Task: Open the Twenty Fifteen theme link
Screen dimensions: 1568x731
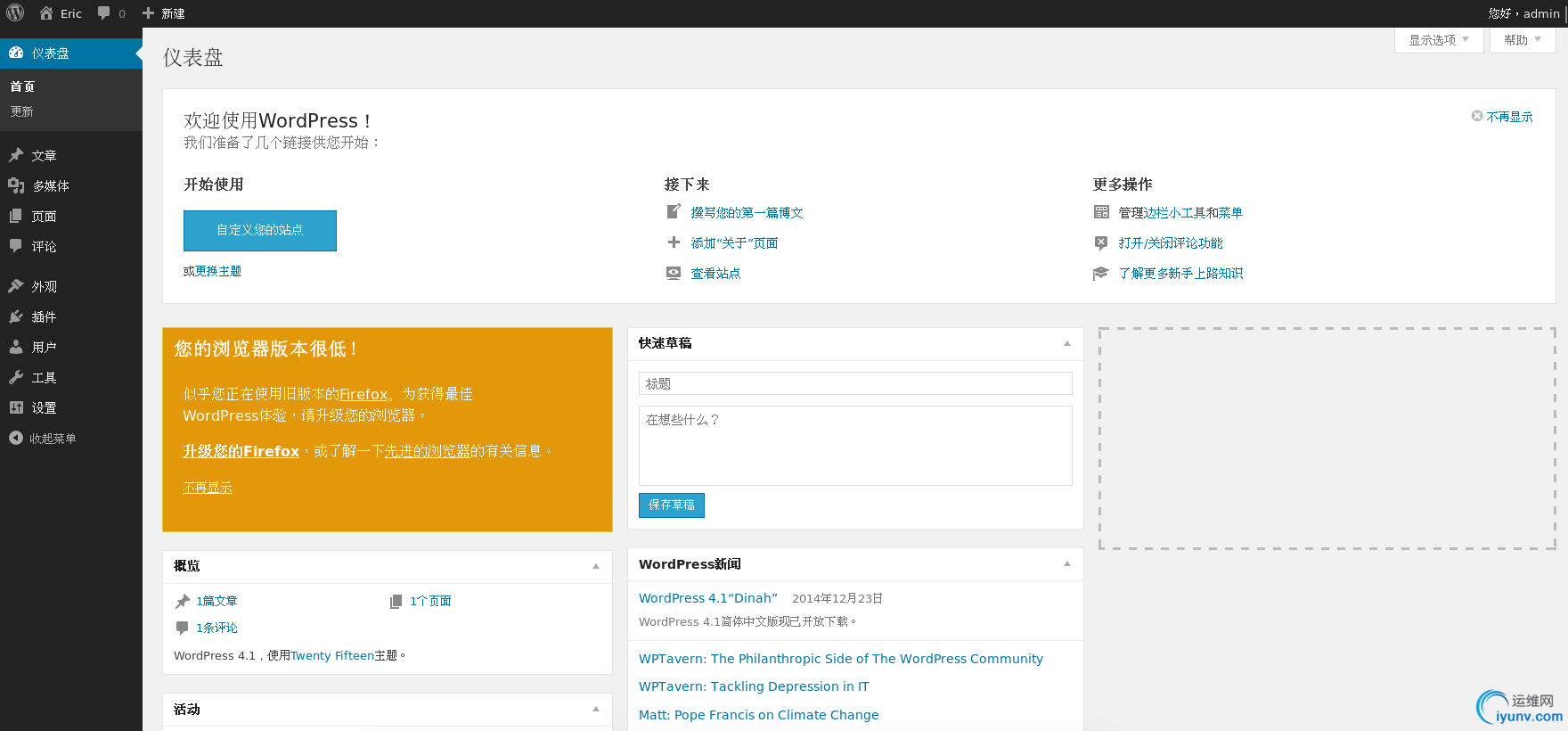Action: [332, 655]
